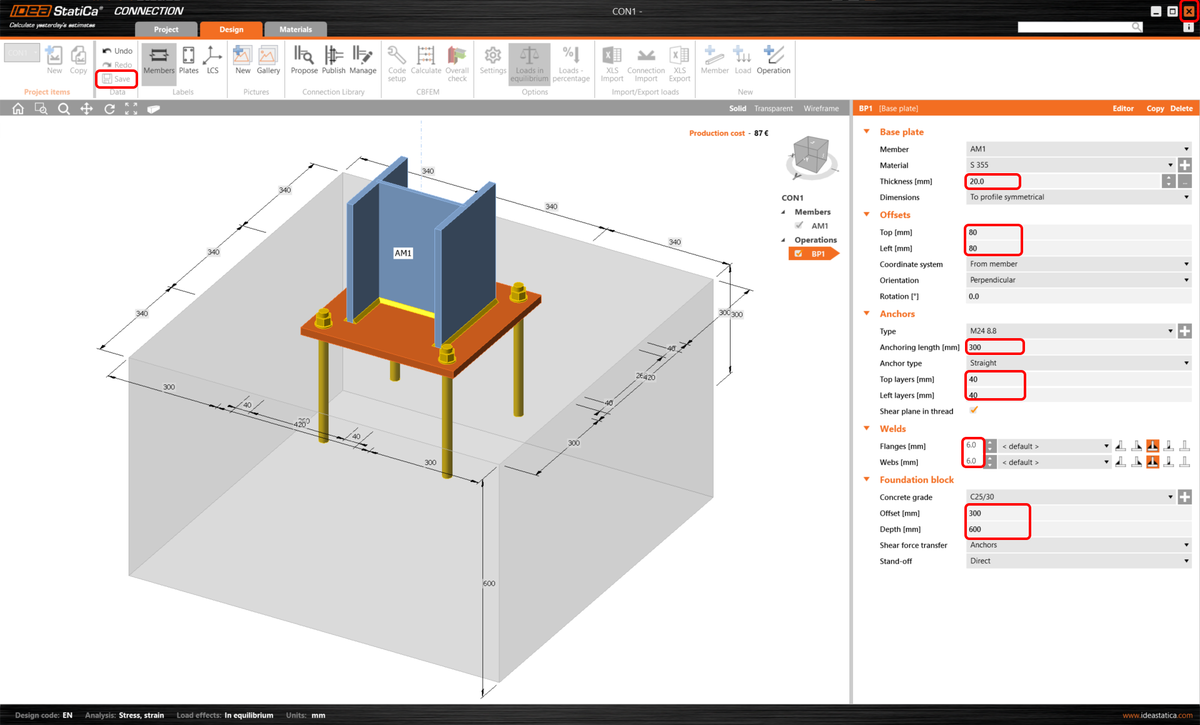Image resolution: width=1200 pixels, height=725 pixels.
Task: Run the Overall check in CBFEM
Action: (x=456, y=63)
